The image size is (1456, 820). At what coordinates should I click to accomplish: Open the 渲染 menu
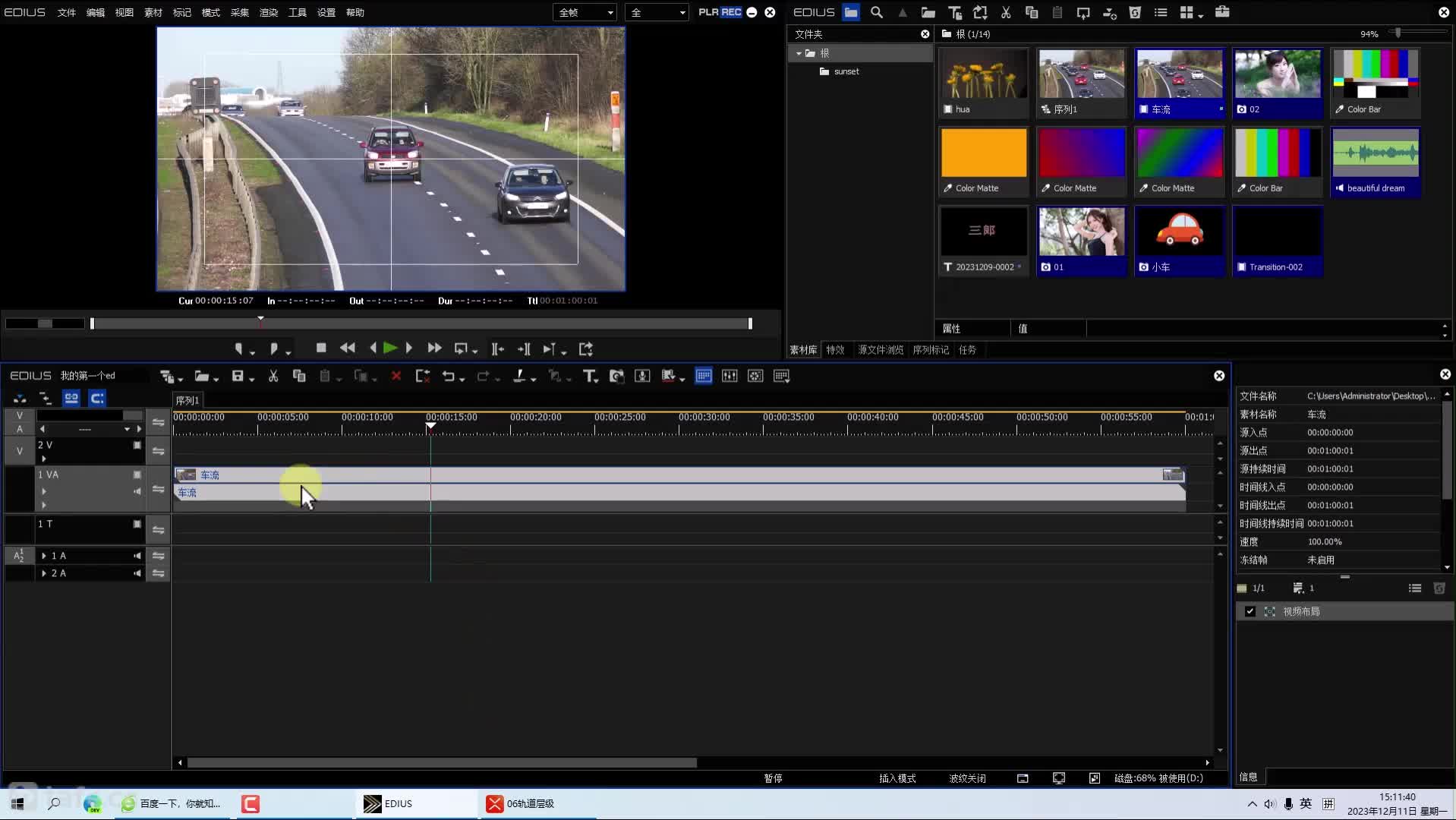pos(269,12)
